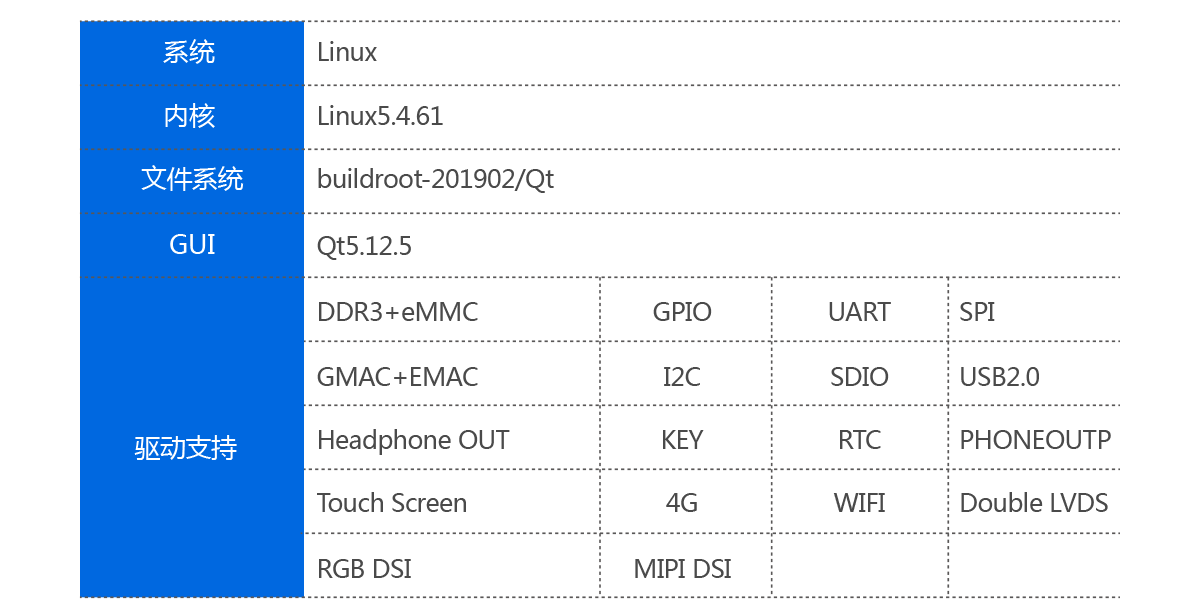Click the UART cell
This screenshot has height=614, width=1200.
(x=860, y=310)
